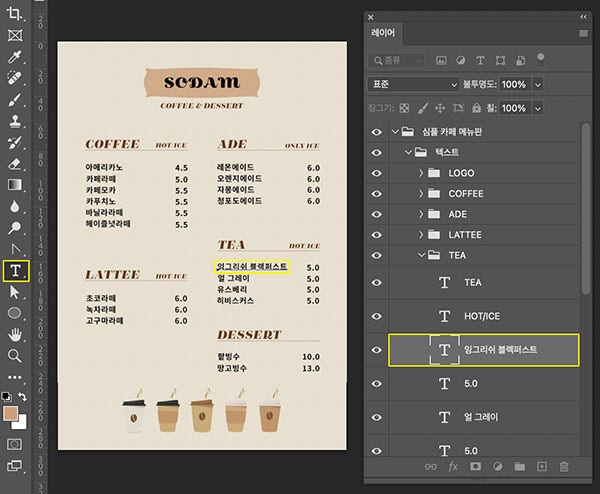Delete layer with the trash icon
Viewport: 600px width, 494px height.
pos(564,466)
